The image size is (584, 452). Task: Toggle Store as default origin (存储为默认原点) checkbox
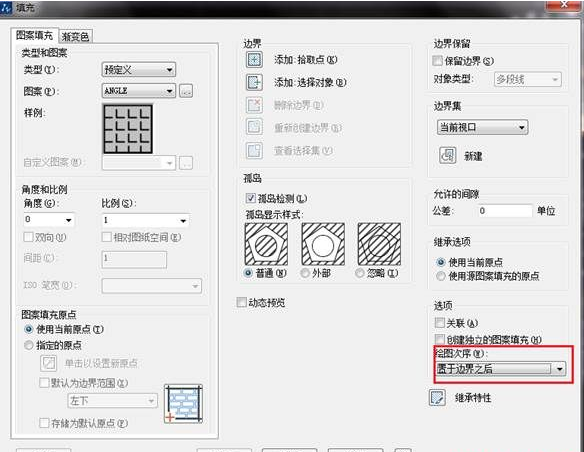click(x=44, y=423)
